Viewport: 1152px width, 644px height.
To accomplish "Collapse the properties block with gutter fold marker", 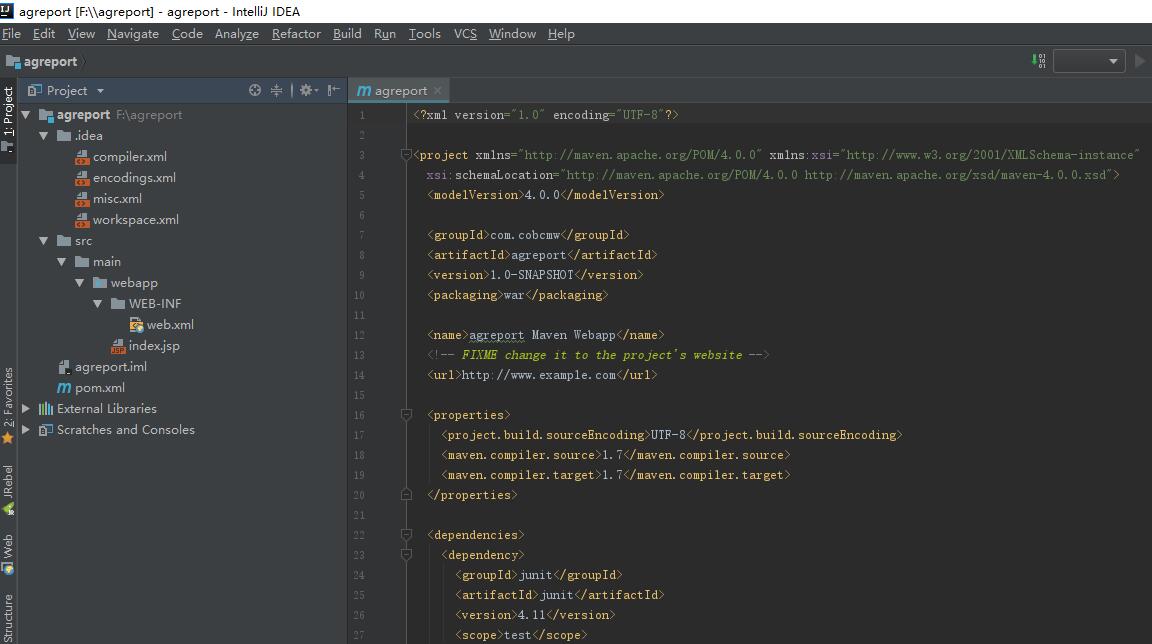I will [x=406, y=414].
